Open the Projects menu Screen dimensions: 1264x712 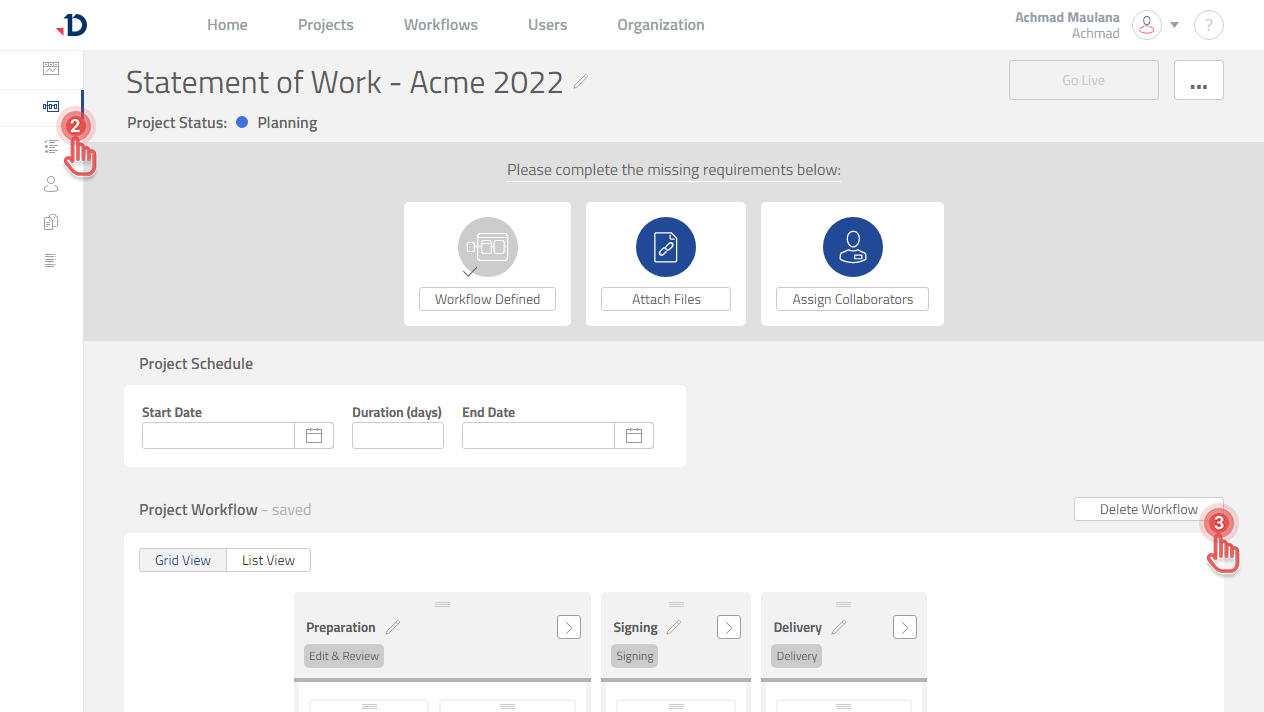(x=325, y=25)
